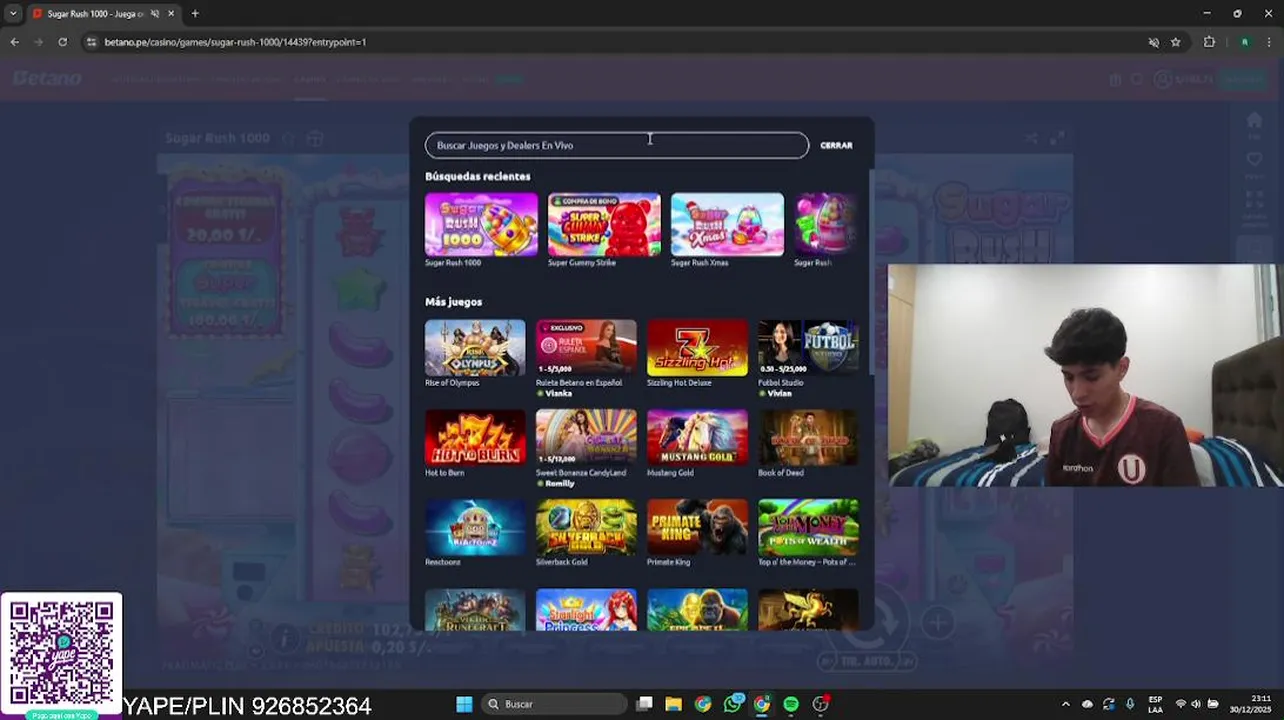Click the Buscar Juegos y Dealers search field
The width and height of the screenshot is (1284, 720).
coord(616,145)
